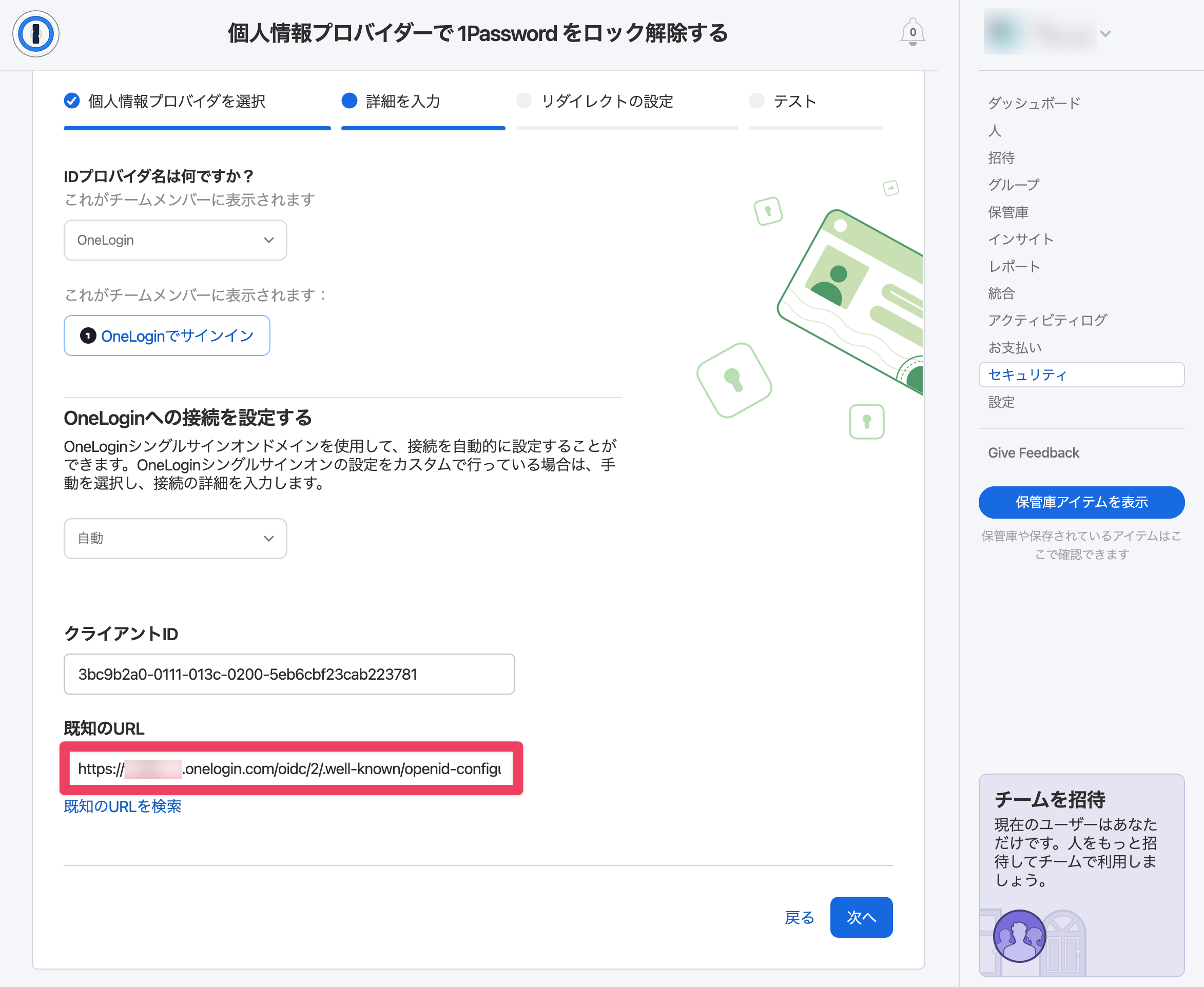1204x987 pixels.
Task: Go to ダッシュボード in sidebar
Action: point(1034,103)
